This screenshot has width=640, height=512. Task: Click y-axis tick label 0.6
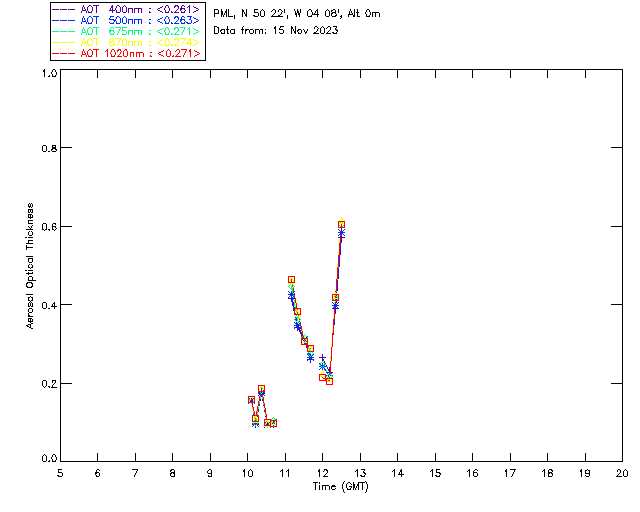click(x=49, y=226)
